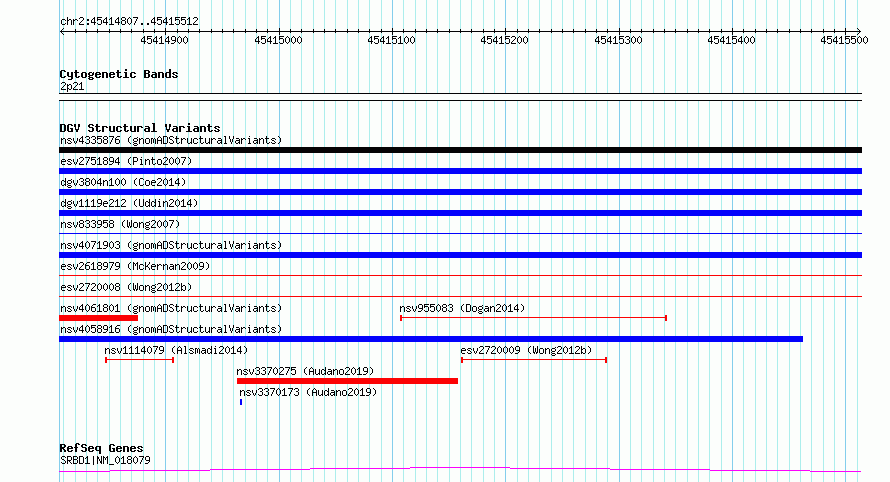Viewport: 890px width, 482px height.
Task: Click ruler position 45415100
Action: click(391, 40)
